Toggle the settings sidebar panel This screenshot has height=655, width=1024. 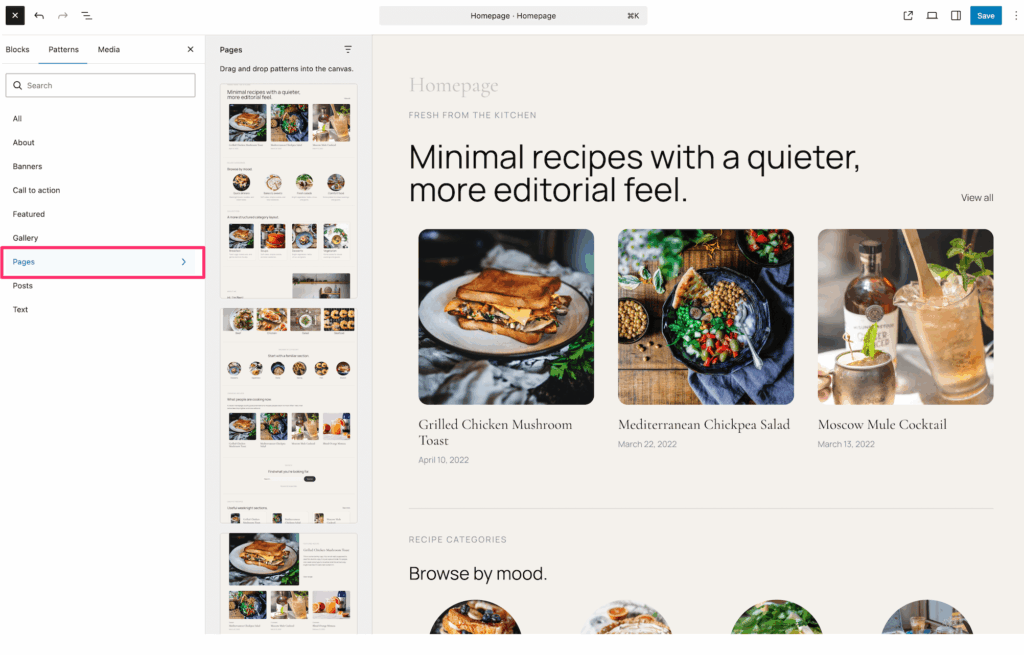click(x=956, y=16)
